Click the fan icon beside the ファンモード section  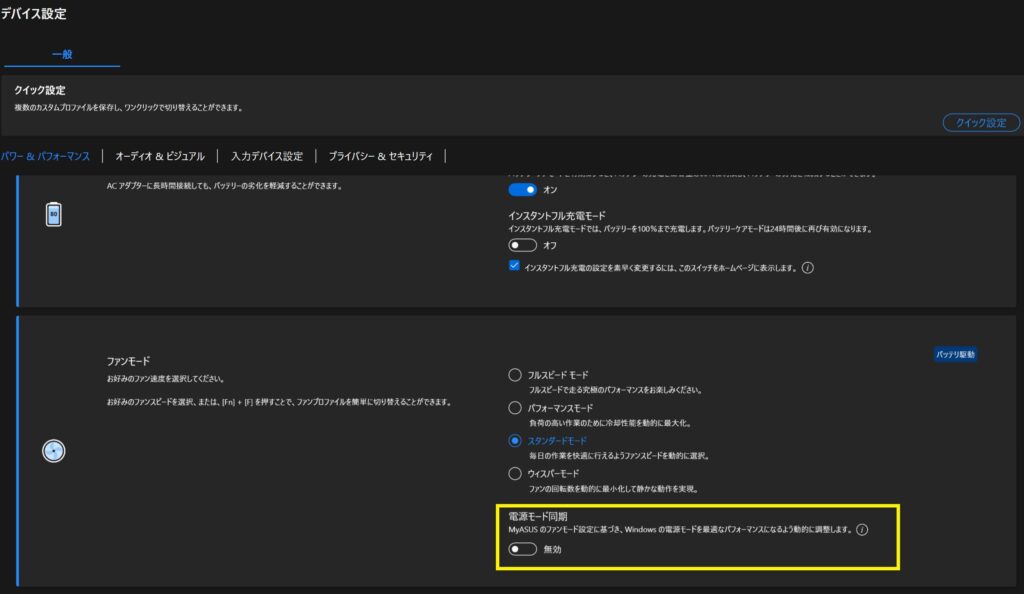click(x=53, y=450)
